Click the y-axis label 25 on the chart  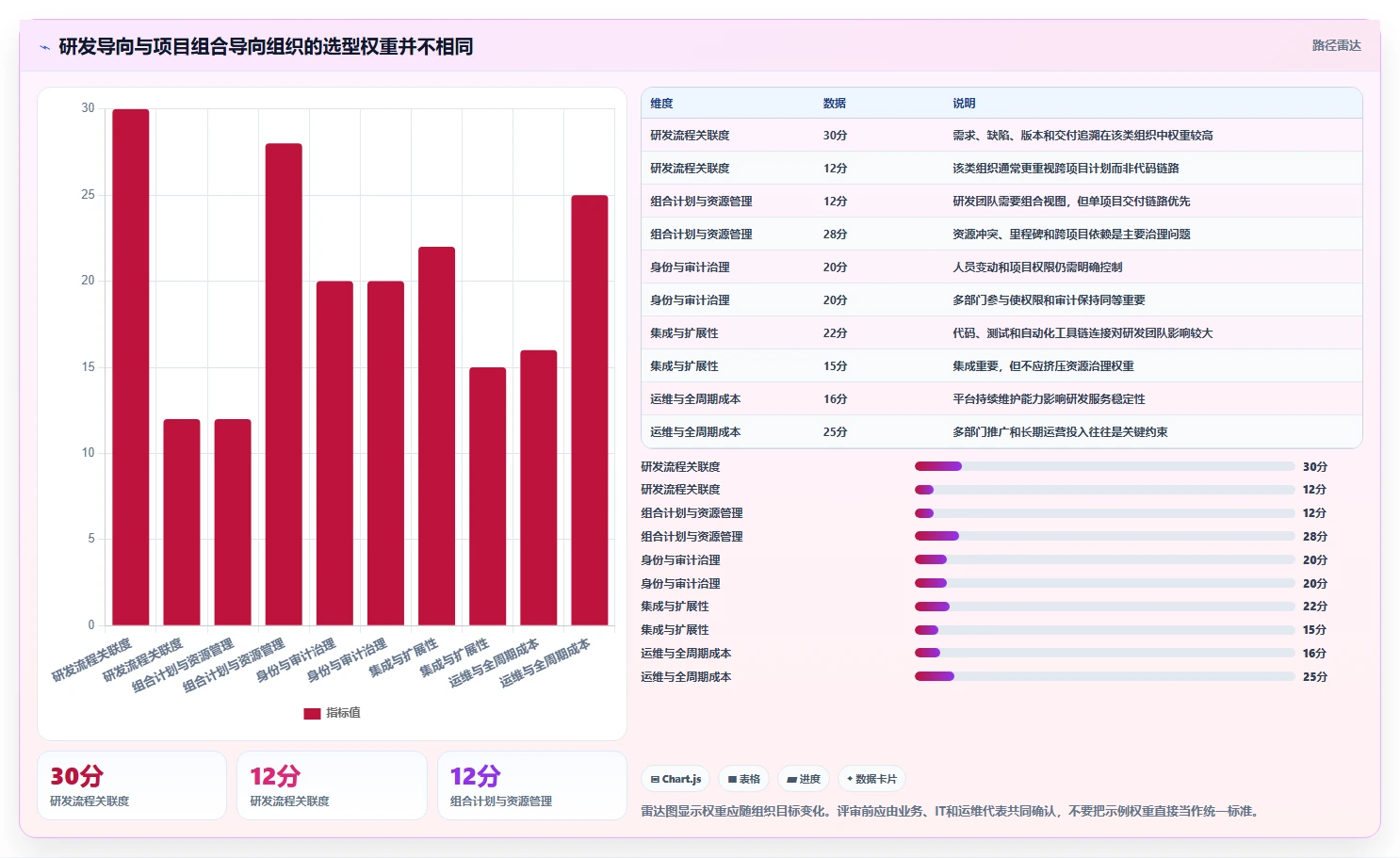click(x=88, y=195)
